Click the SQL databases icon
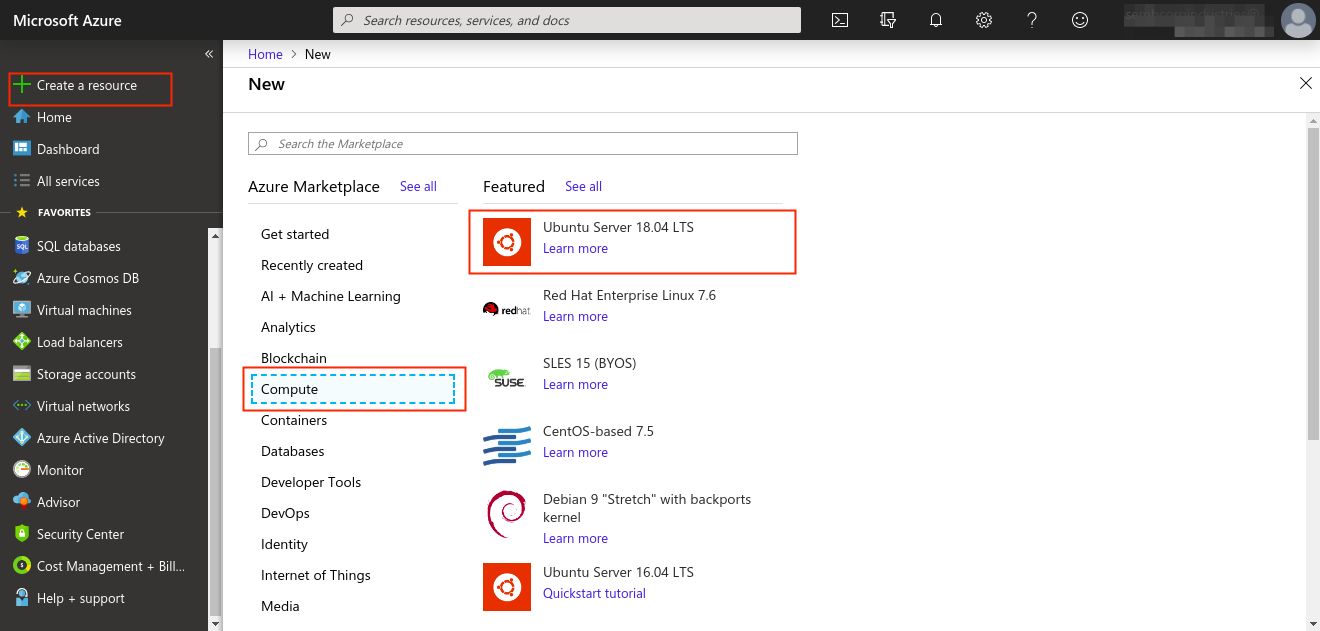Screen dimensions: 1320x631 22,246
